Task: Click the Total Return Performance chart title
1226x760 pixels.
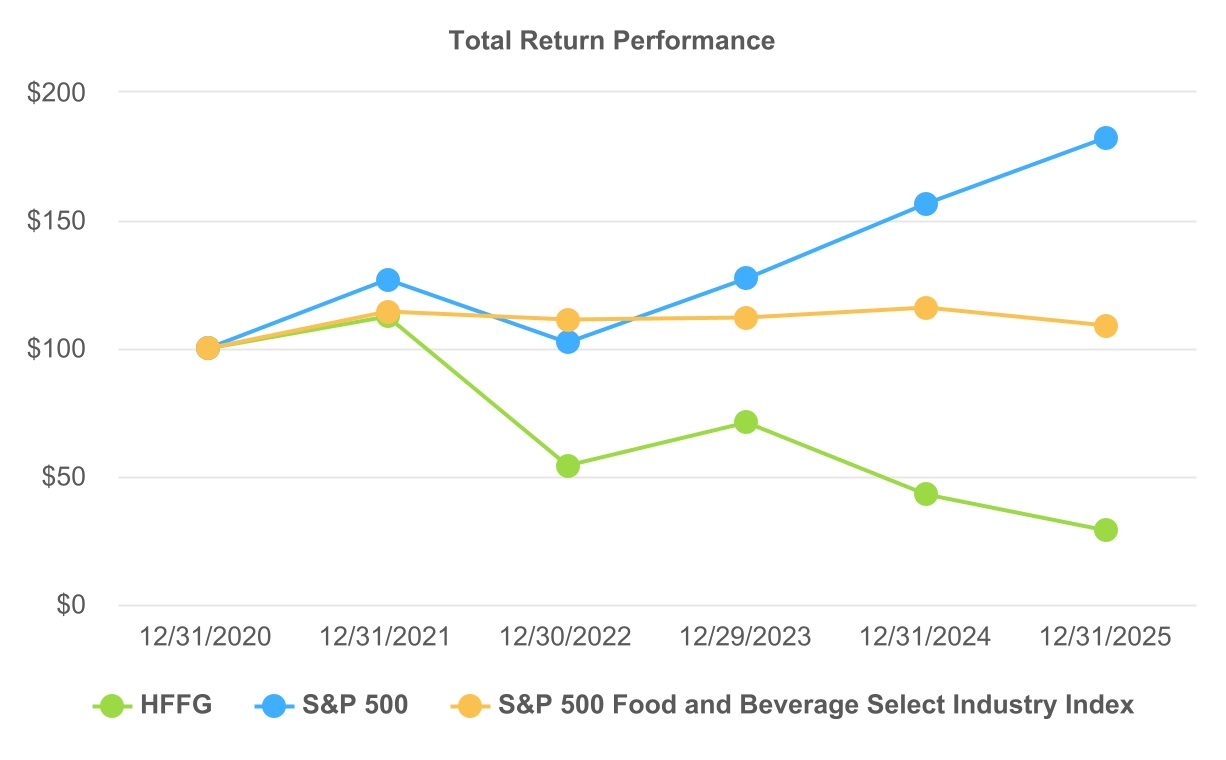Action: tap(612, 41)
